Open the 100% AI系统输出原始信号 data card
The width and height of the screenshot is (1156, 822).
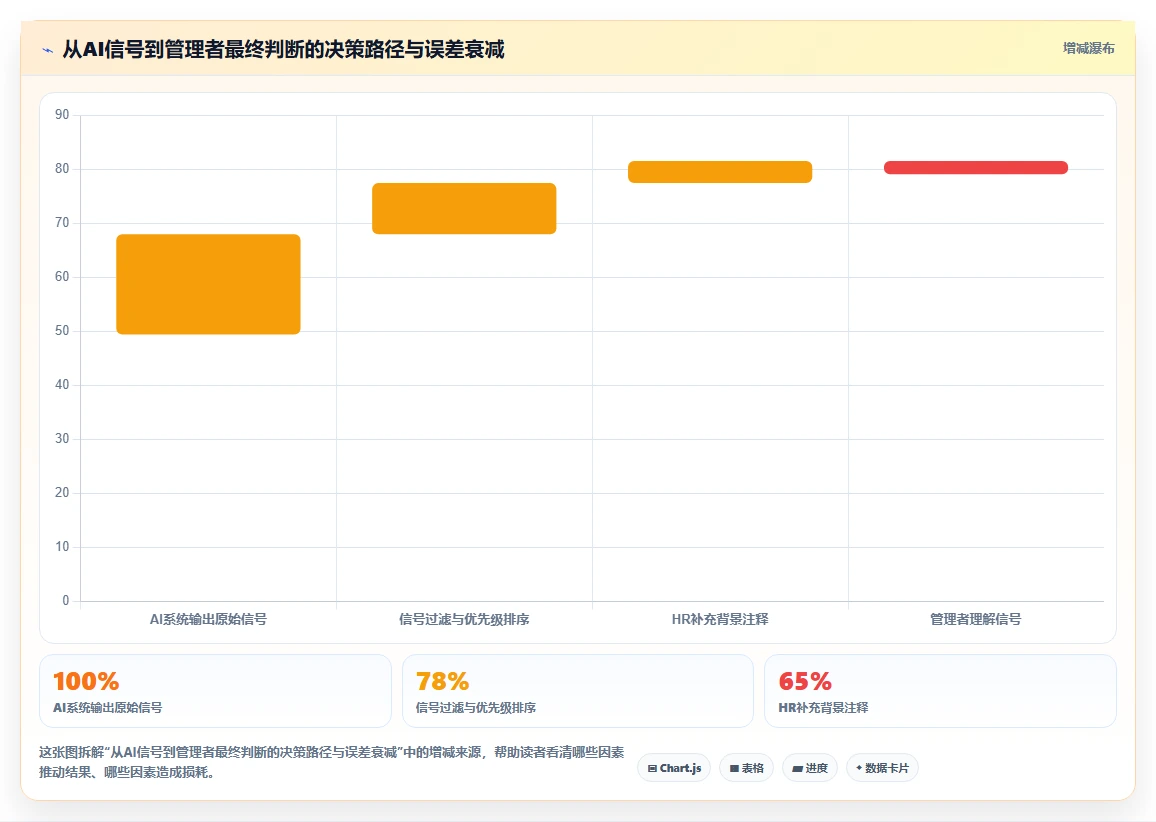215,691
